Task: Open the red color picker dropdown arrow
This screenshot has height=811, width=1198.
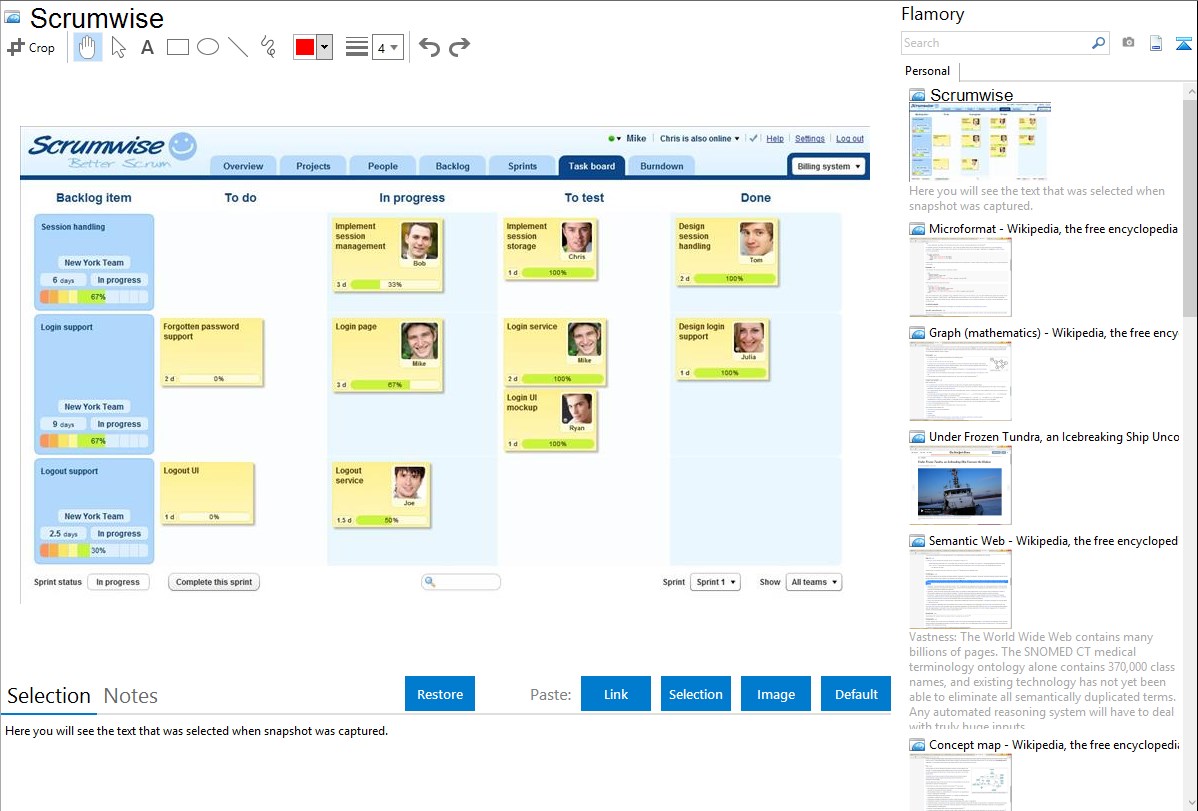Action: pos(325,47)
